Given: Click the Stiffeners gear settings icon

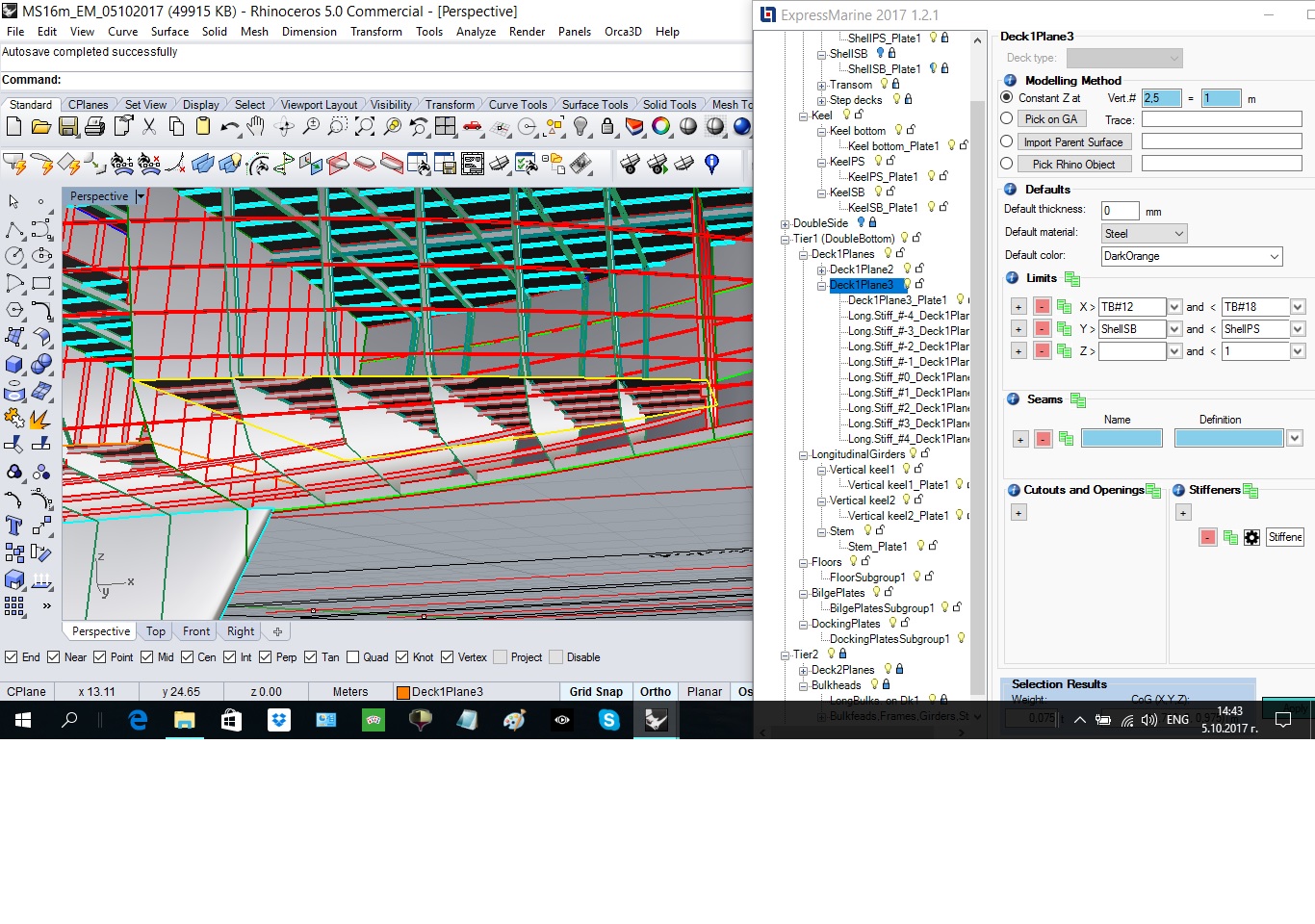Looking at the screenshot, I should coord(1251,537).
